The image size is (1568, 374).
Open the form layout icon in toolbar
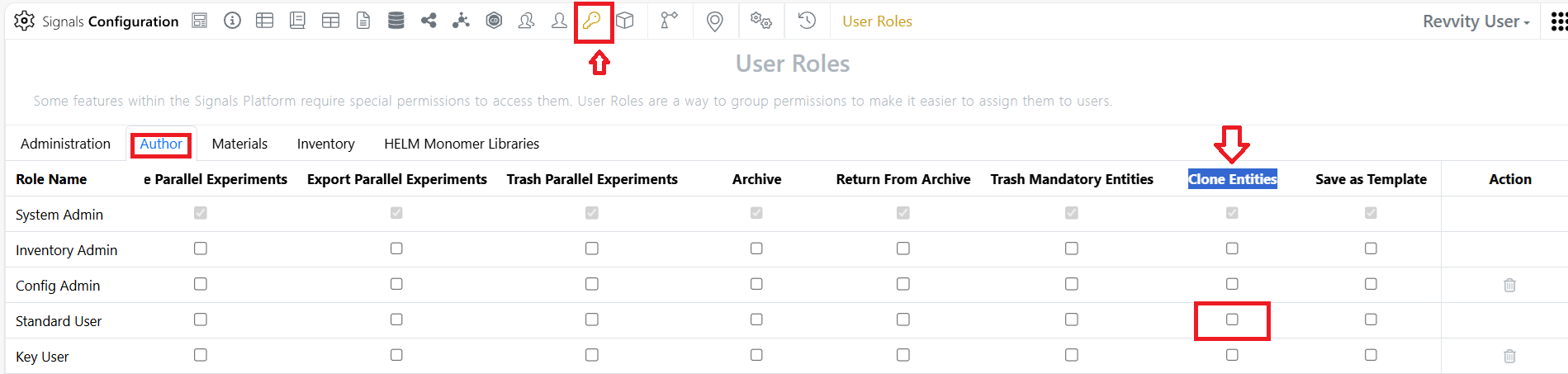click(x=200, y=21)
